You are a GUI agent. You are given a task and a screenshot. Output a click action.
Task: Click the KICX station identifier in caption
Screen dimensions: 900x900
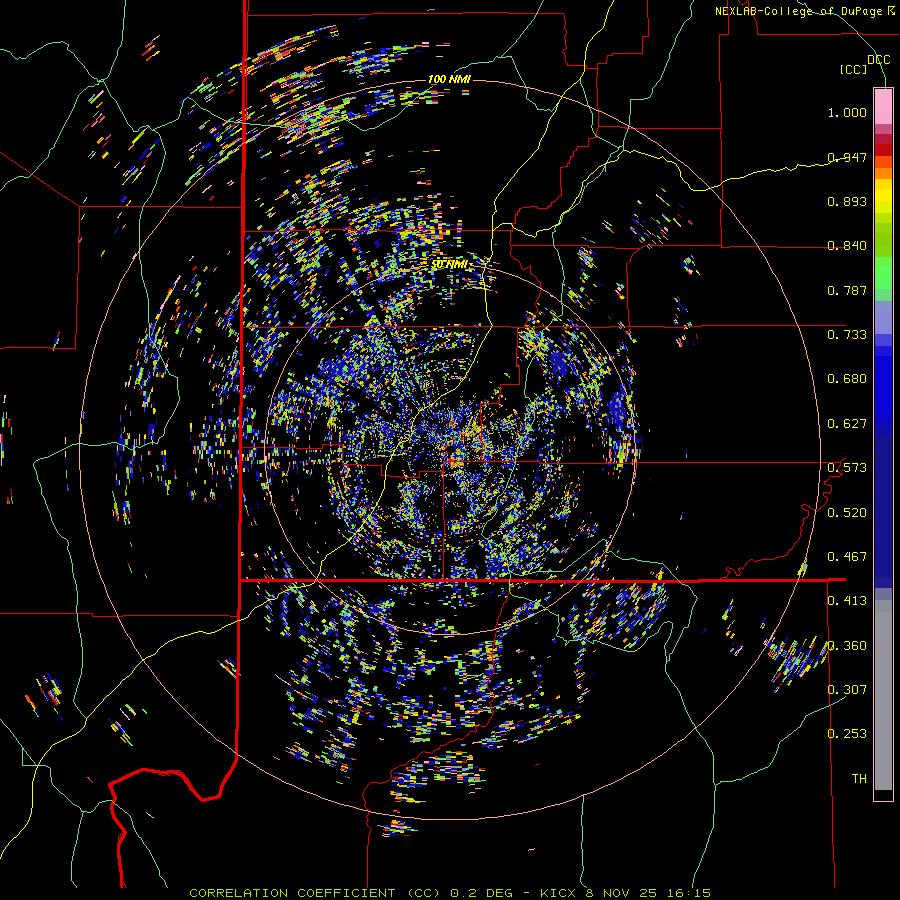(x=557, y=893)
